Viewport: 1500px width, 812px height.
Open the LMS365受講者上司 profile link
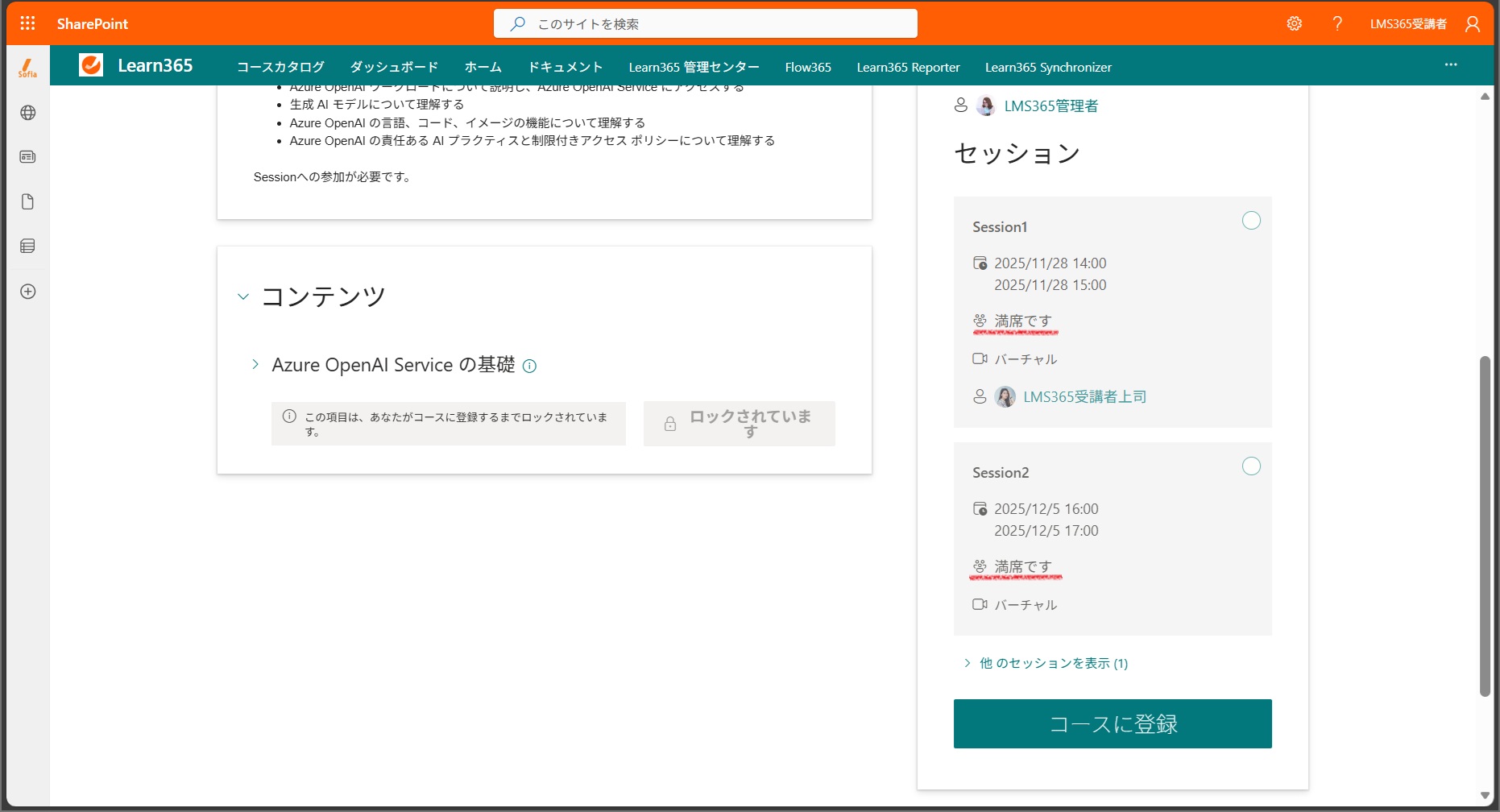pyautogui.click(x=1084, y=396)
